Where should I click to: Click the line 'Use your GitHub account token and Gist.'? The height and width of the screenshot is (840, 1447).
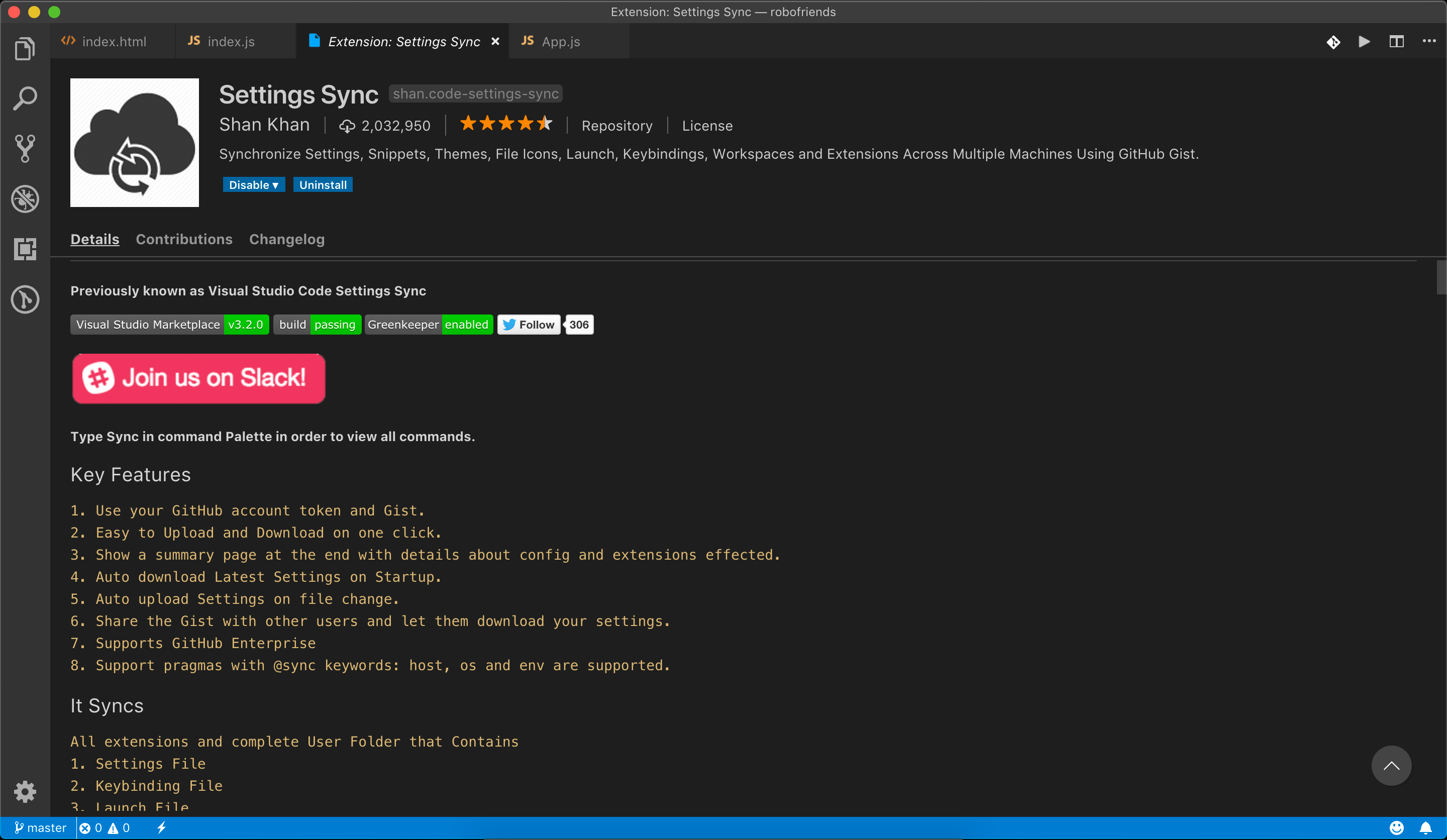[x=248, y=510]
